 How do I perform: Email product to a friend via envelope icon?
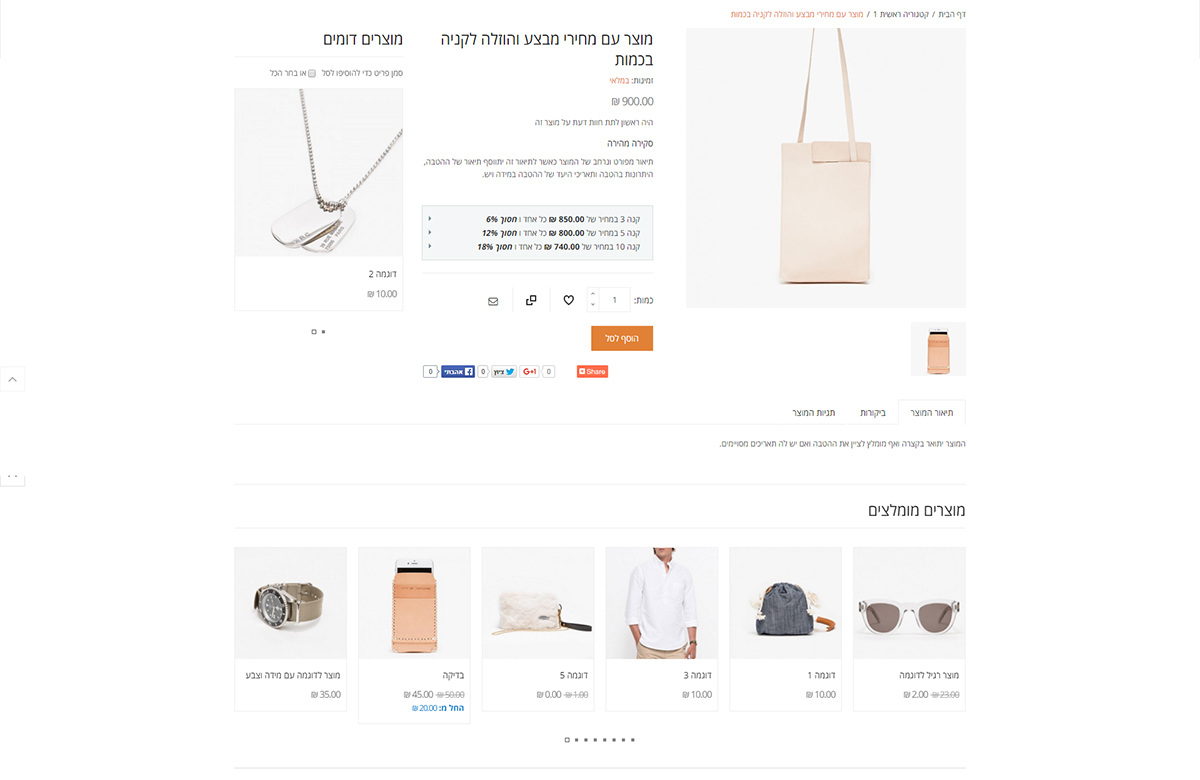(493, 300)
